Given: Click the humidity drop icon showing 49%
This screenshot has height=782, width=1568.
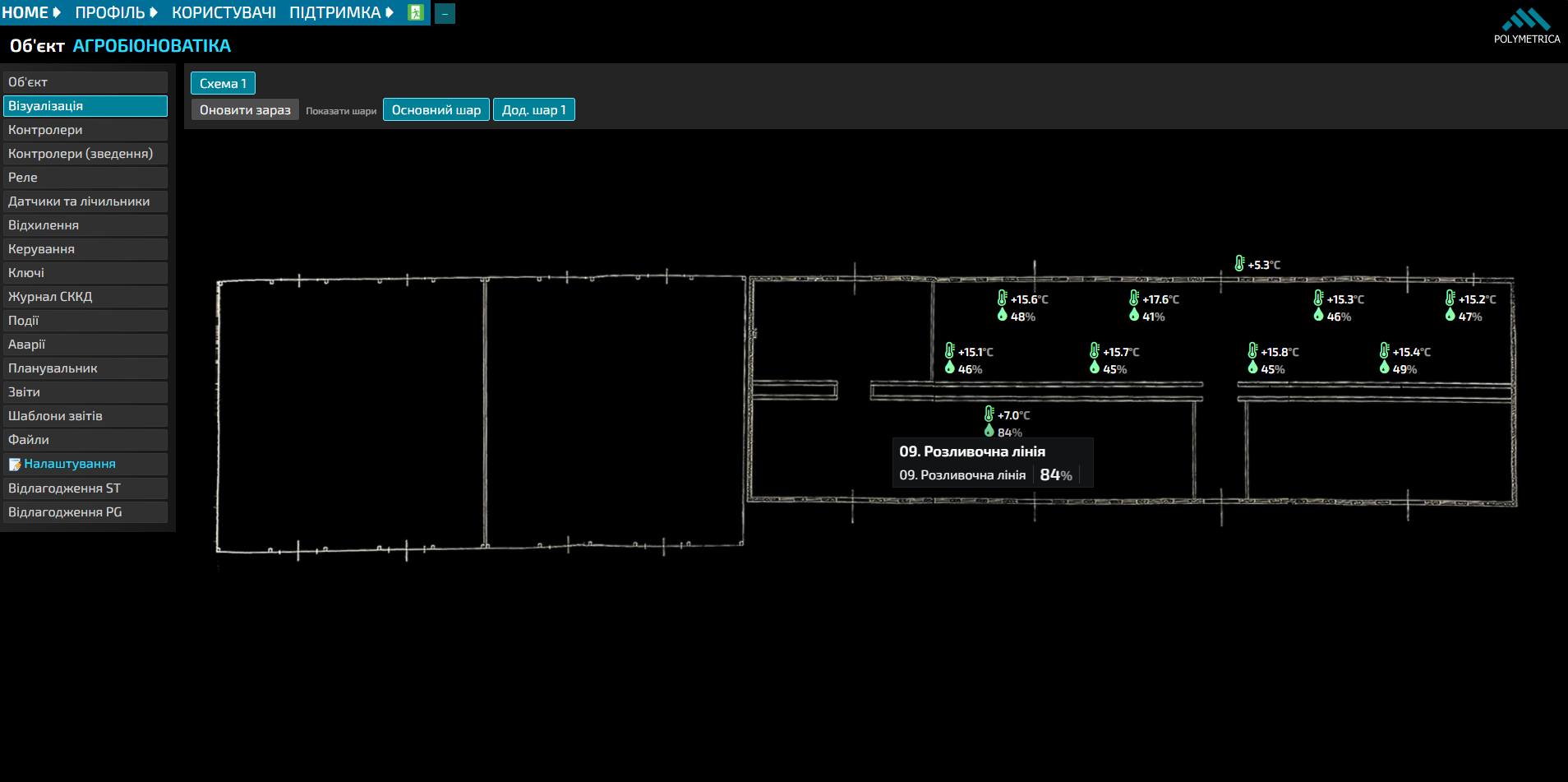Looking at the screenshot, I should [1384, 368].
